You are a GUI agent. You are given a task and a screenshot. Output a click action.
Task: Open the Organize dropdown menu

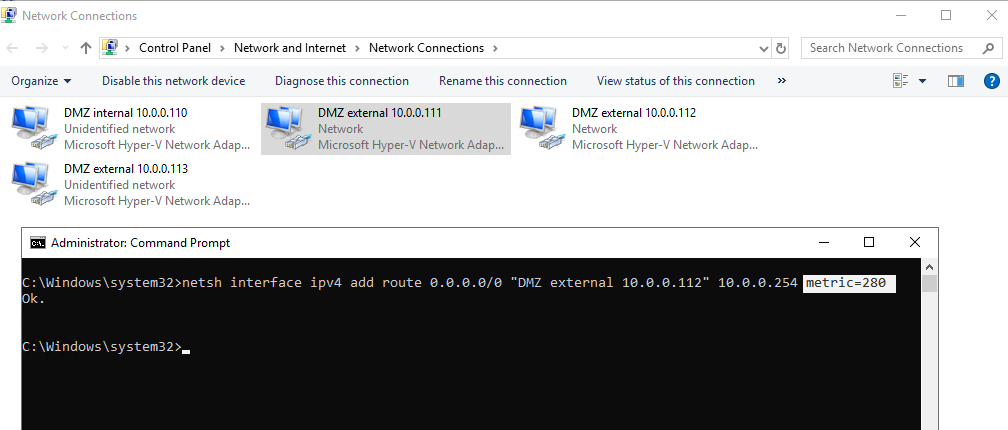[41, 81]
